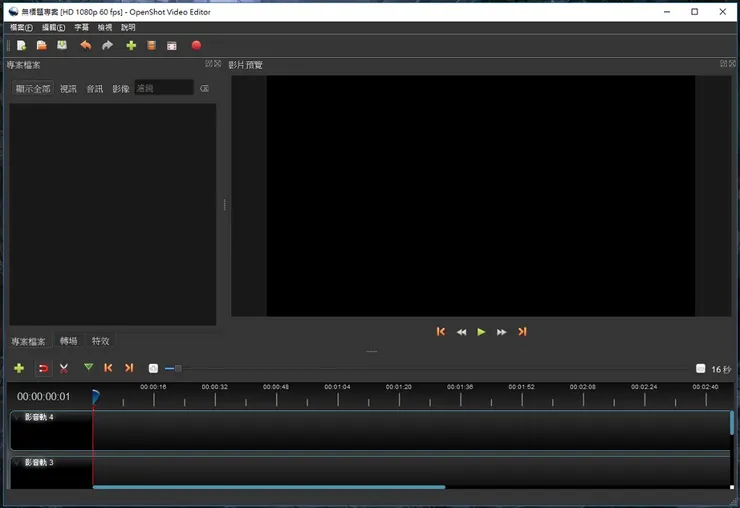Click the zoom in icon beside 16 秒
The width and height of the screenshot is (740, 508).
click(x=700, y=368)
